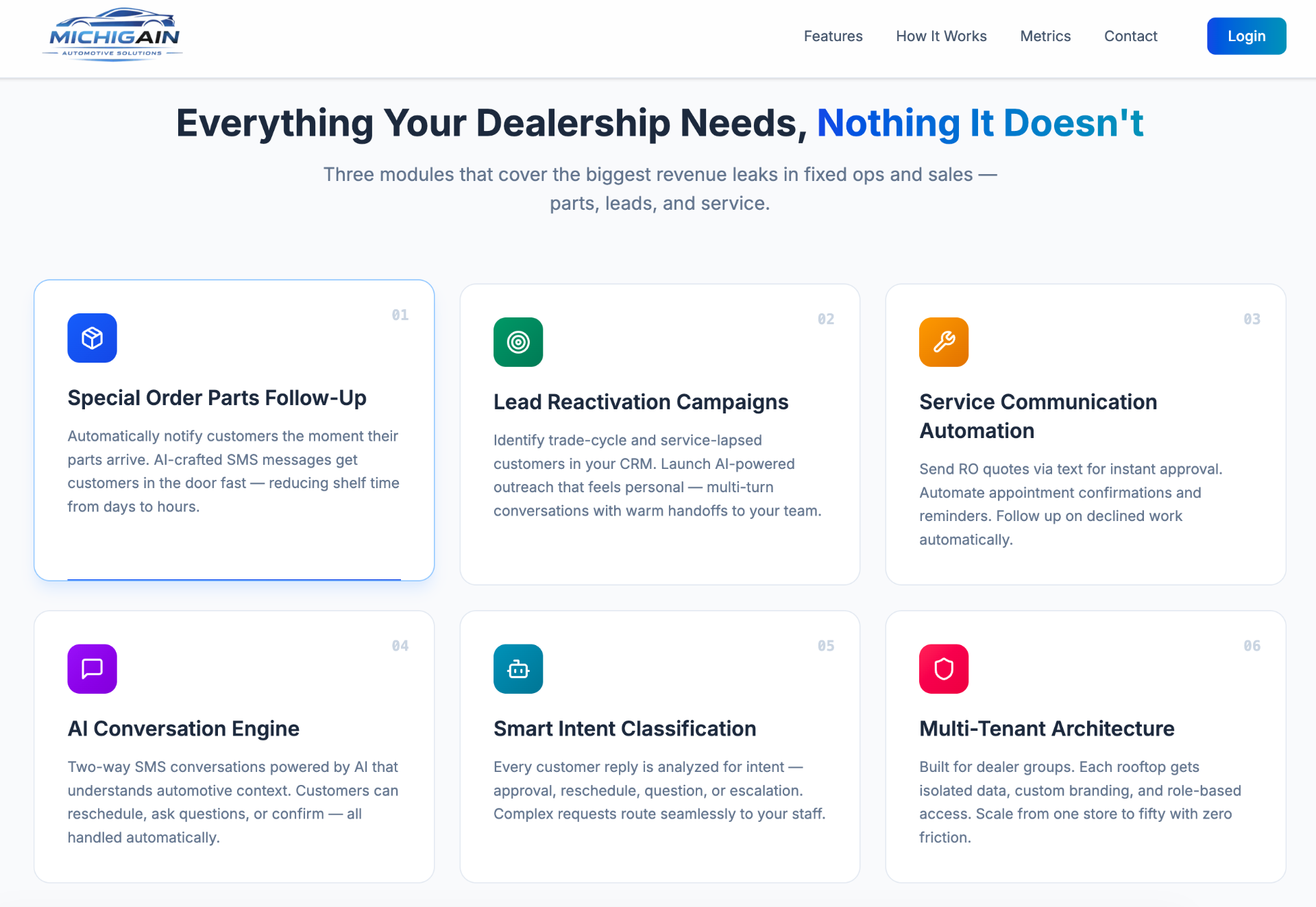Select the Lead Reactivation Campaigns card title
Viewport: 1316px width, 907px height.
[x=641, y=402]
